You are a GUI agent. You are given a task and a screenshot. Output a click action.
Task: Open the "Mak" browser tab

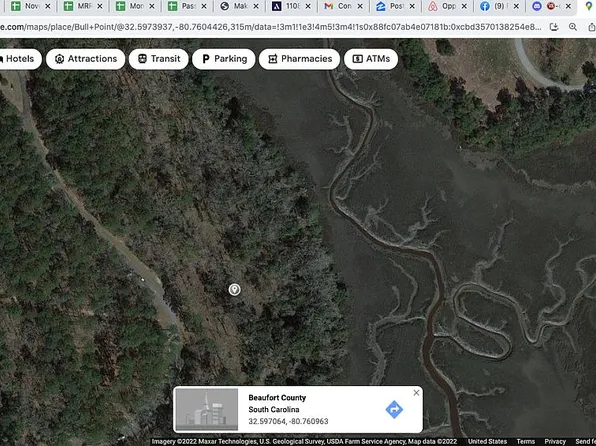pos(239,6)
